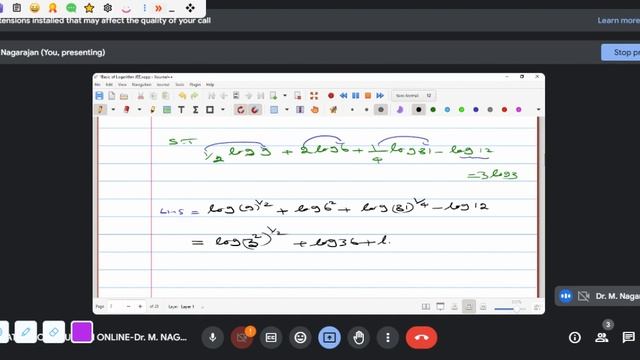The image size is (640, 360).
Task: Show the people list in Meet
Action: [x=602, y=337]
